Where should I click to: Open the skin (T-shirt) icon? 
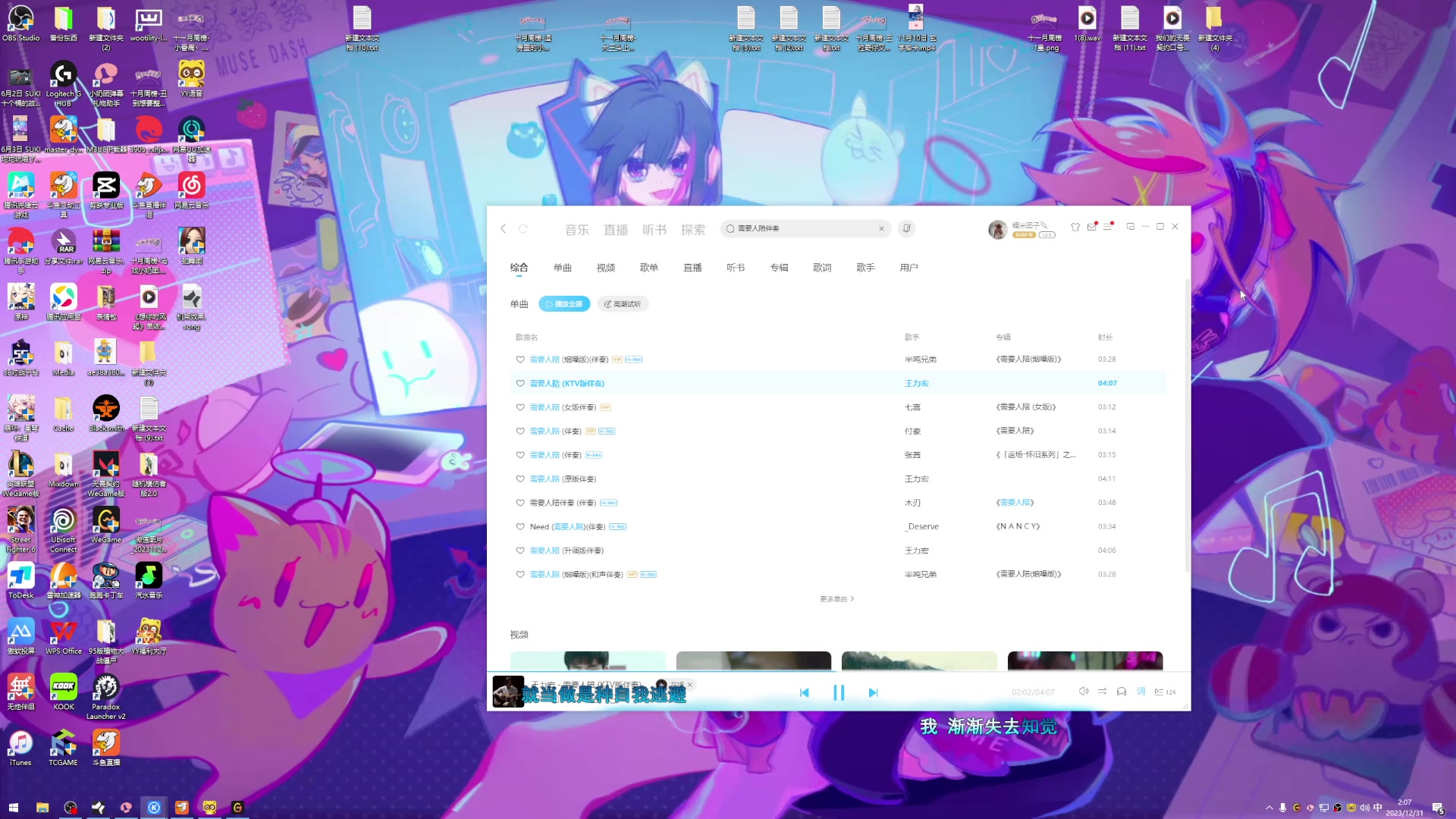[x=1075, y=227]
